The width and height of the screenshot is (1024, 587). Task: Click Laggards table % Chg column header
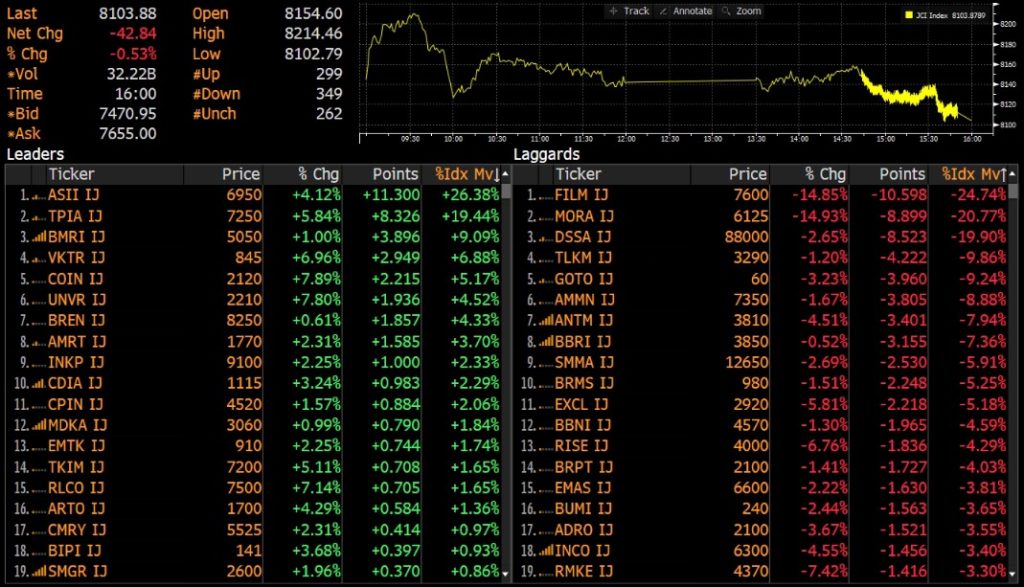824,174
